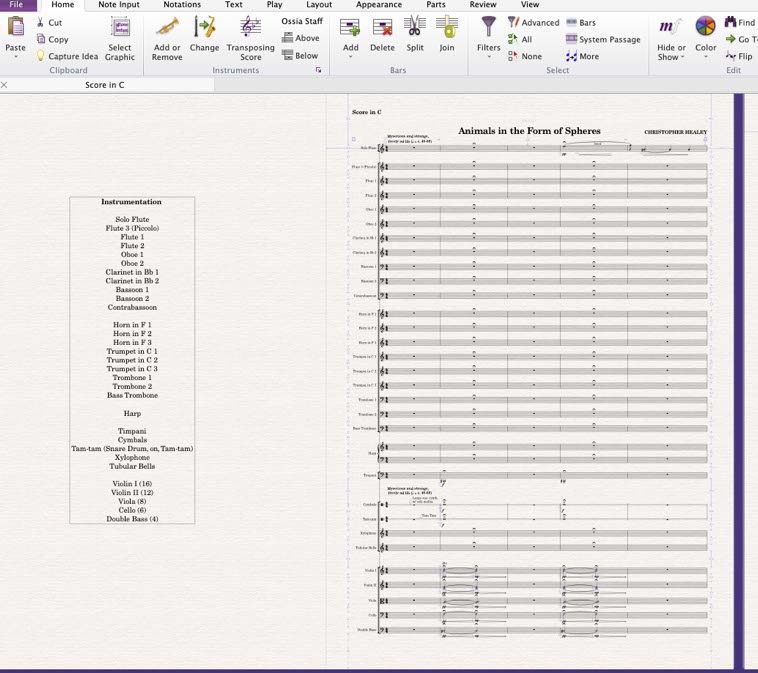Open Add or Remove instruments

pyautogui.click(x=167, y=28)
